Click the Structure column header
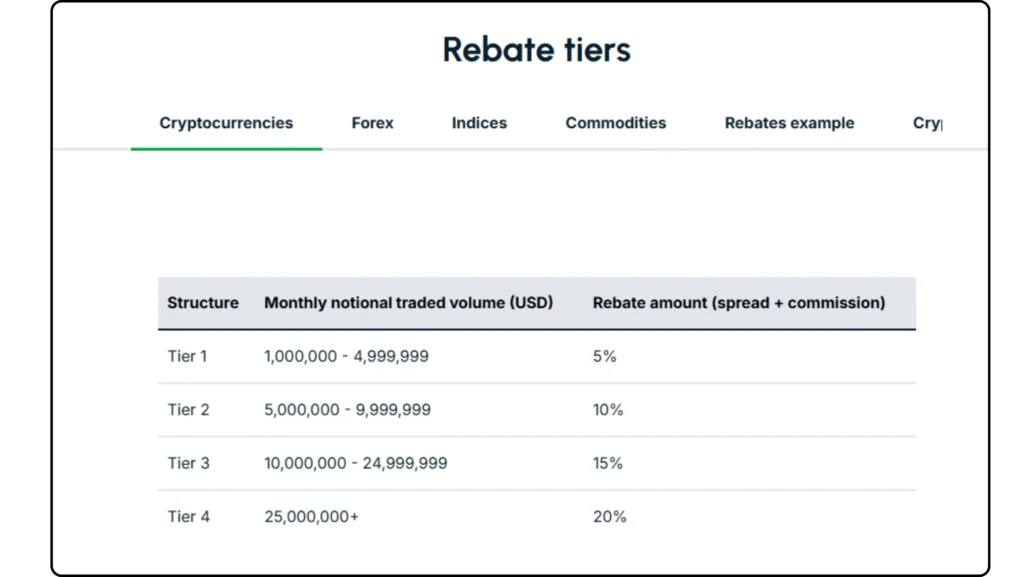 (x=203, y=302)
